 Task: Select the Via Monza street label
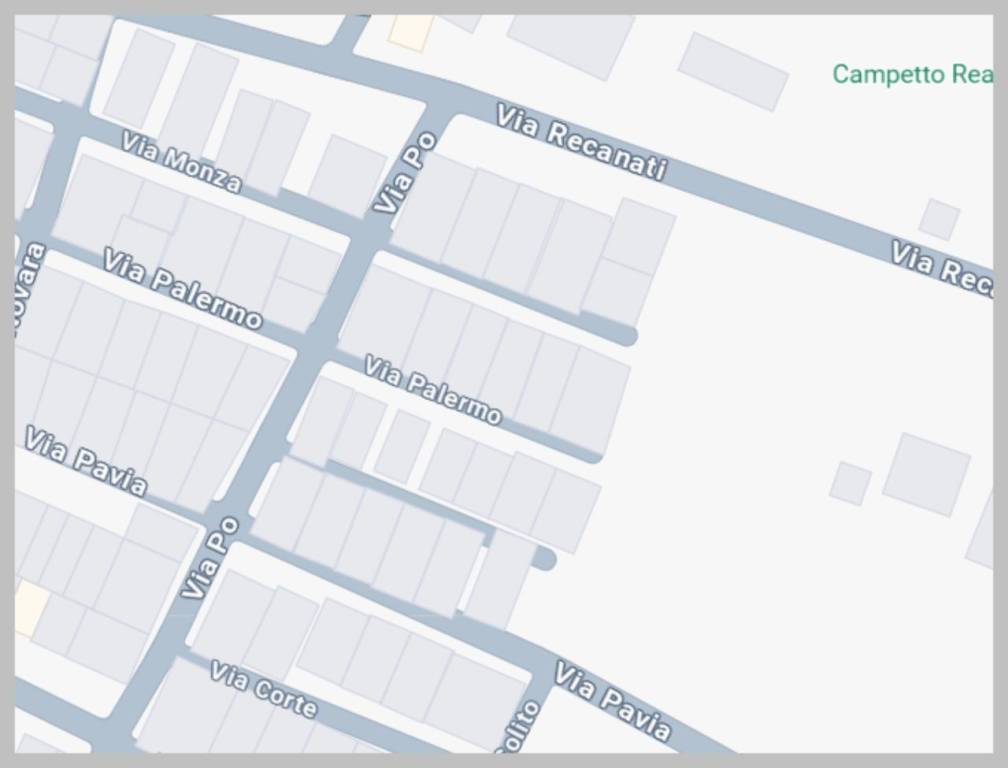tap(181, 162)
